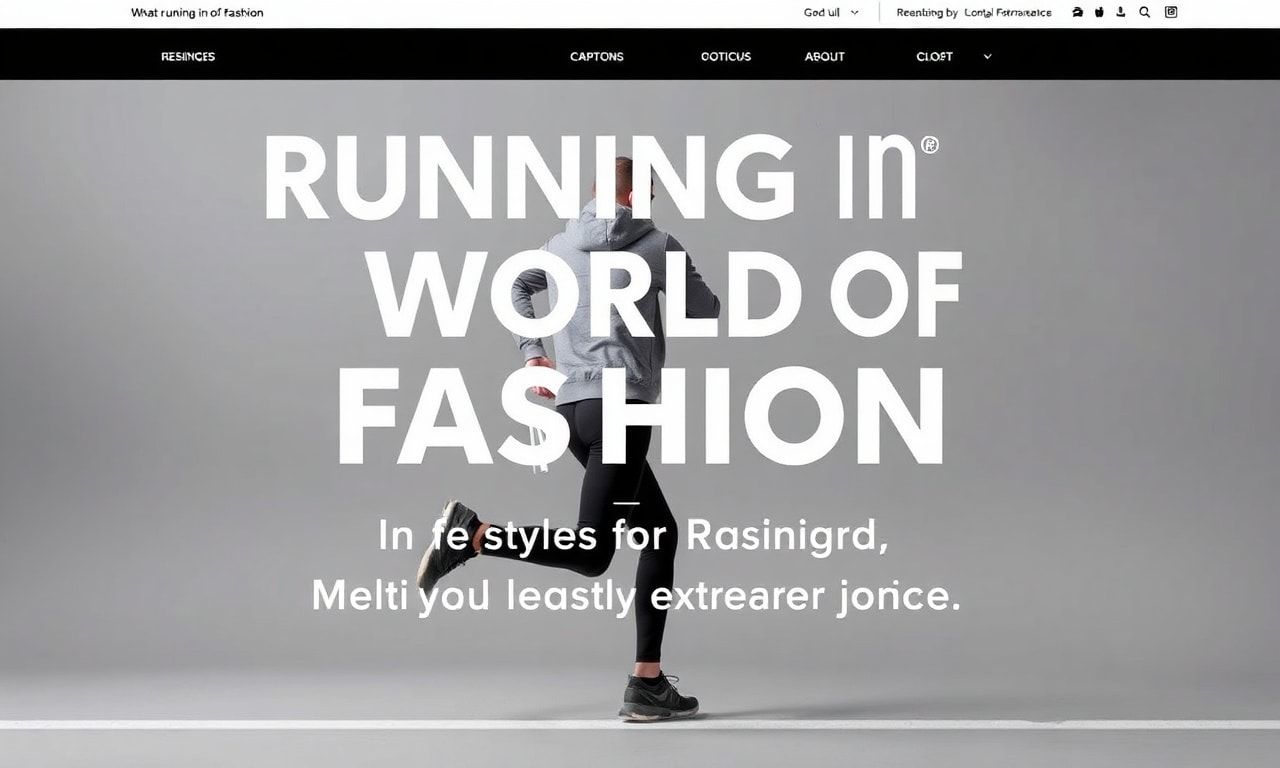
Task: Click the shopping bag icon in the header
Action: coord(1099,12)
